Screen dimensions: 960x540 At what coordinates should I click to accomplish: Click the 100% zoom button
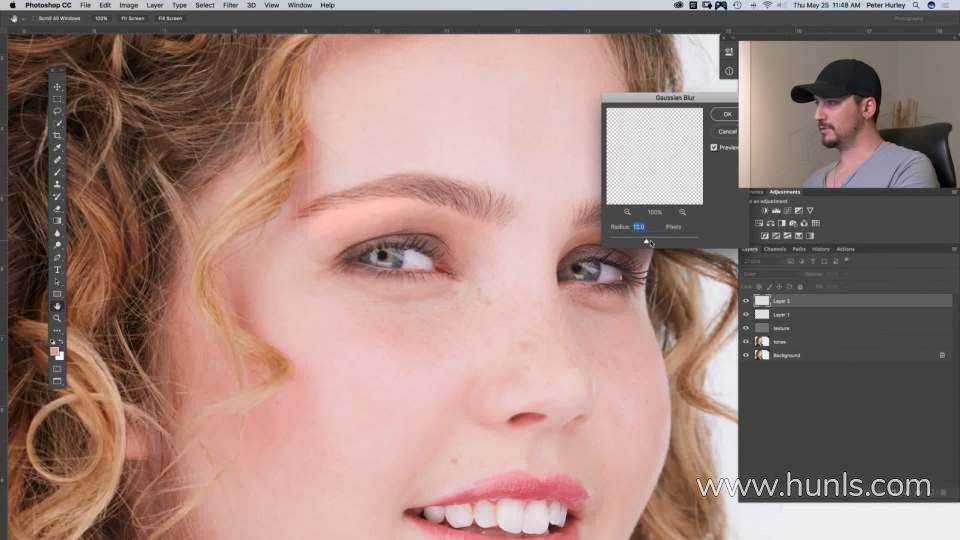tap(101, 18)
